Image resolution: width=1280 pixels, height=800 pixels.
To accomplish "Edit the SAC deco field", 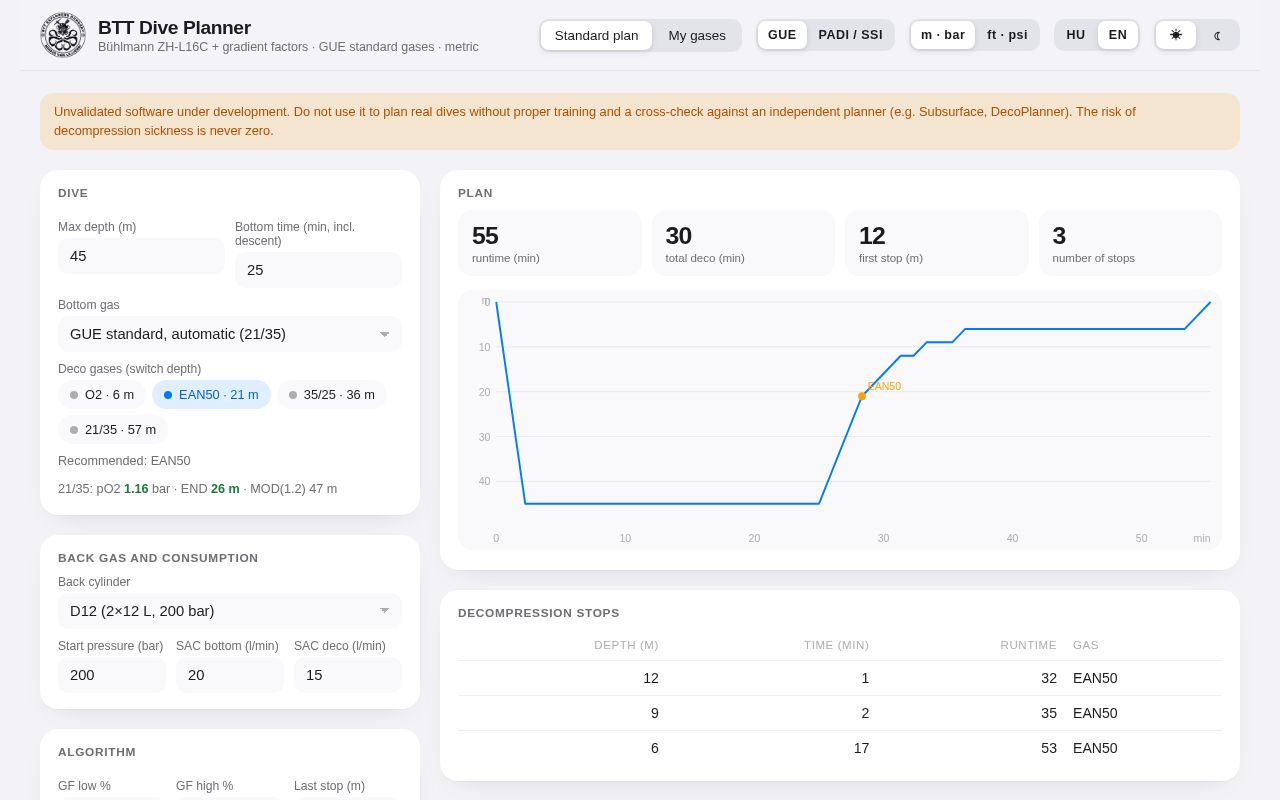I will 348,675.
